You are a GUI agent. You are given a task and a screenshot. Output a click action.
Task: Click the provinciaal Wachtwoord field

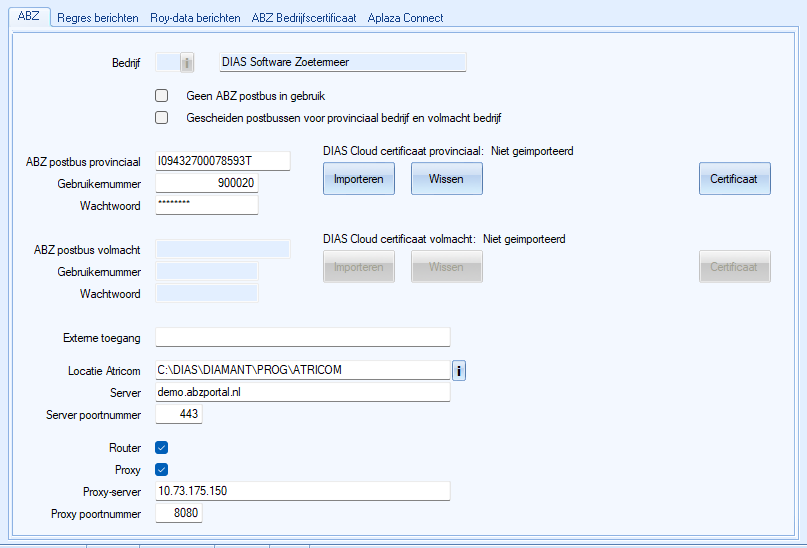tap(206, 205)
